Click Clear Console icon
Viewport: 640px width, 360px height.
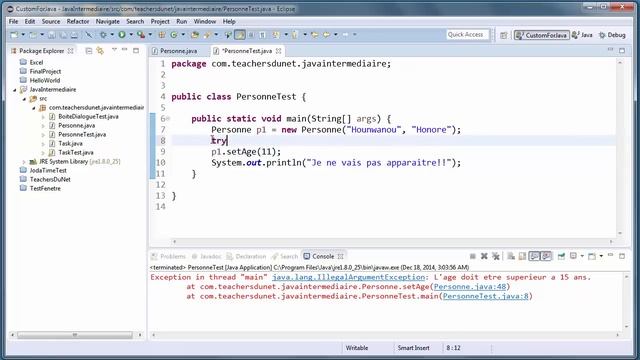(x=511, y=256)
